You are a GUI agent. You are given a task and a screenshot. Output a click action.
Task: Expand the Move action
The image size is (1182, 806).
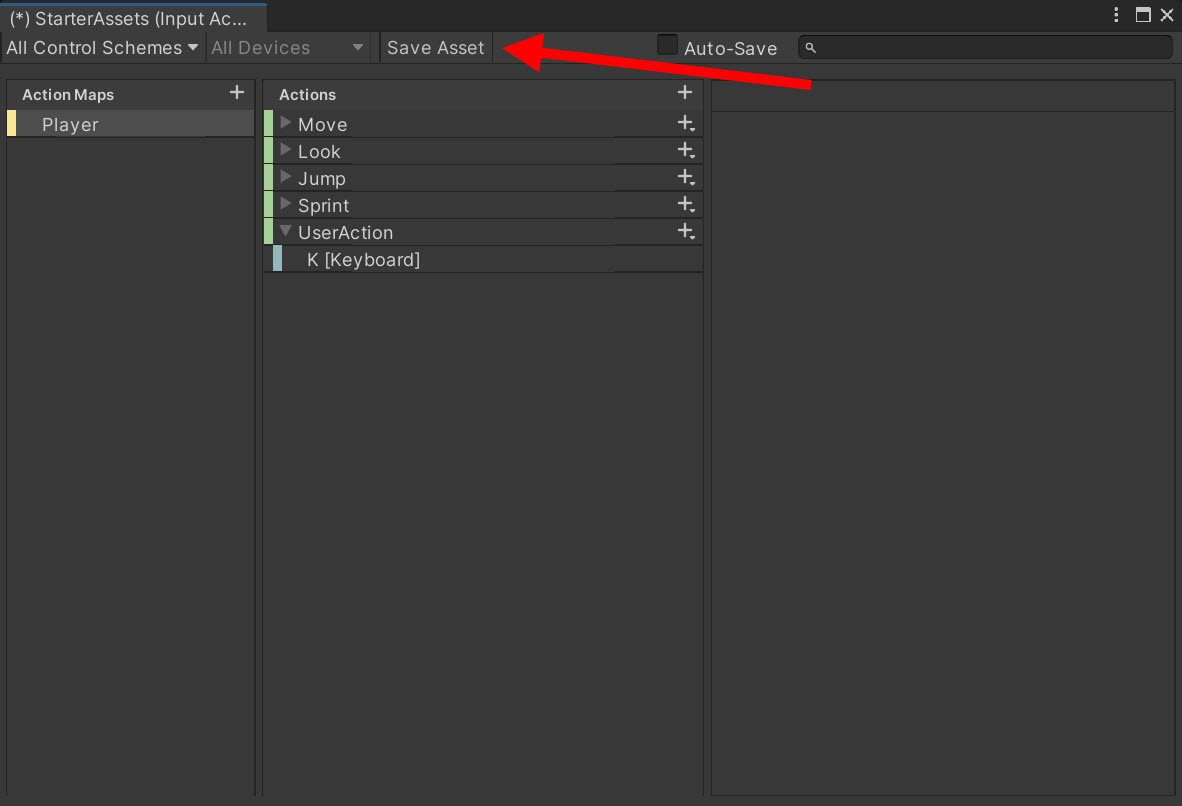286,122
